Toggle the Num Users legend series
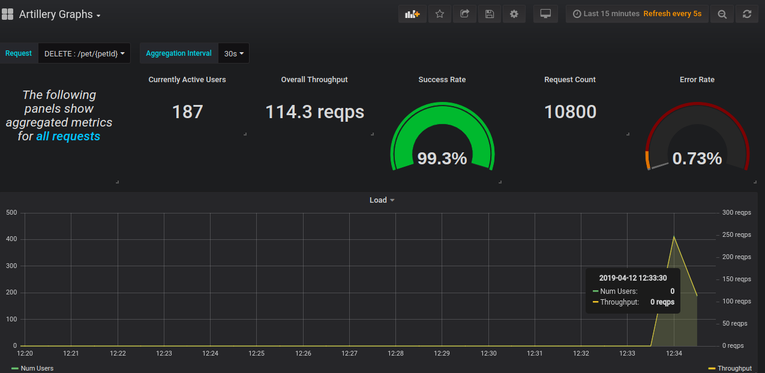Image resolution: width=765 pixels, height=373 pixels. (32, 369)
